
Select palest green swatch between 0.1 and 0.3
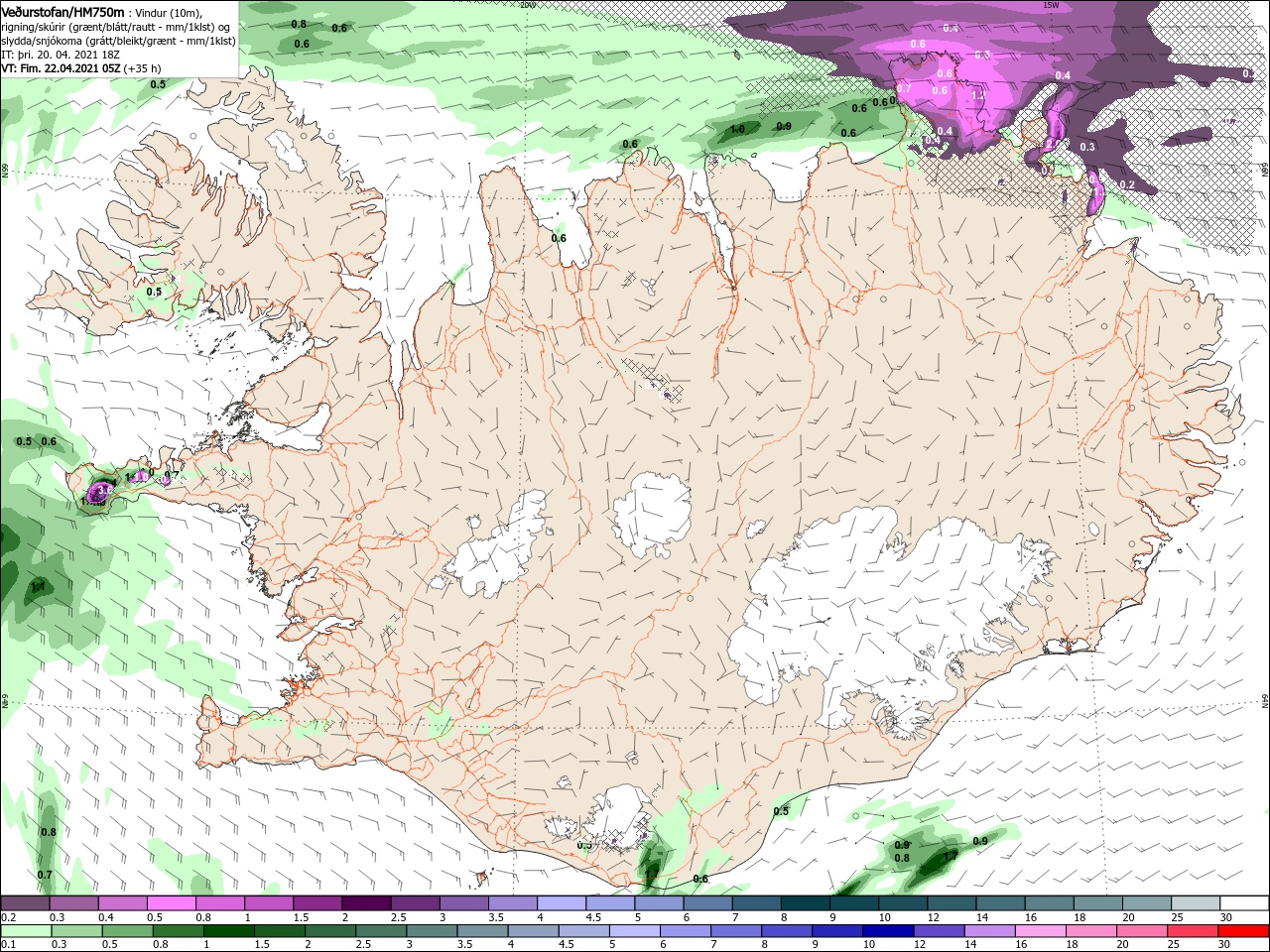coord(26,931)
